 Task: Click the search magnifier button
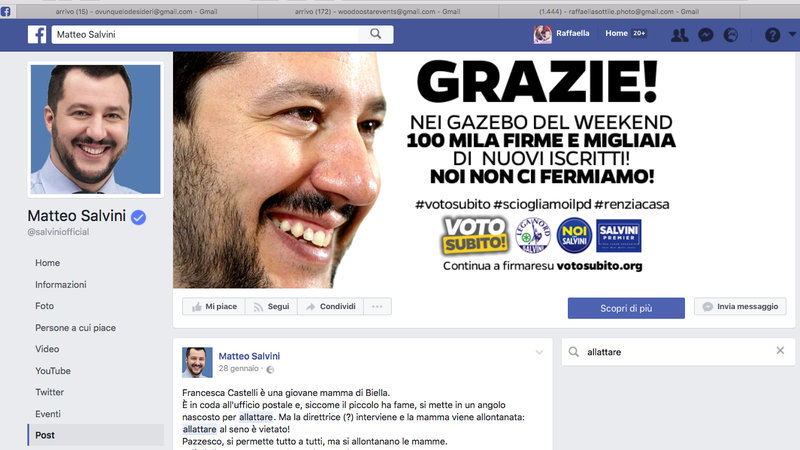tap(376, 34)
